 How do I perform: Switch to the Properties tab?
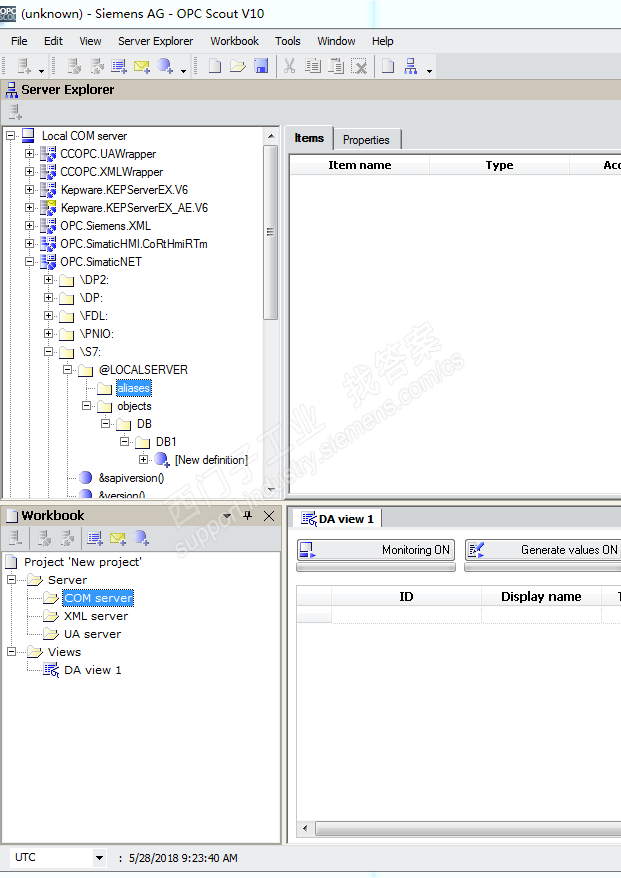[366, 139]
